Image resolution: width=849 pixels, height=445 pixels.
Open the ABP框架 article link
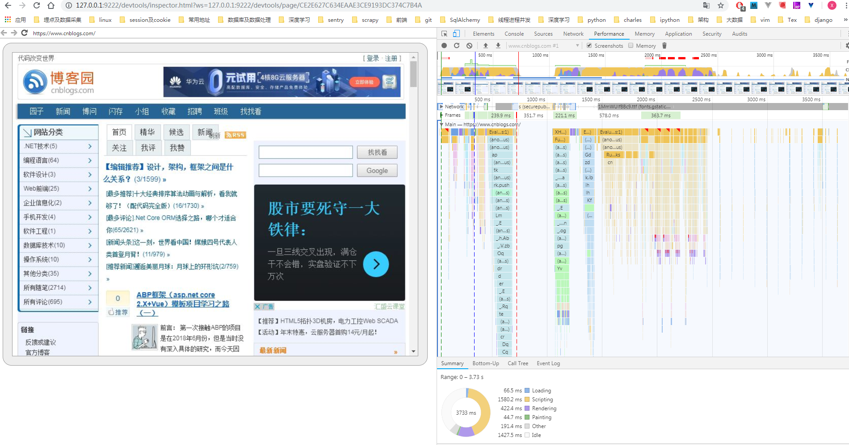point(182,304)
